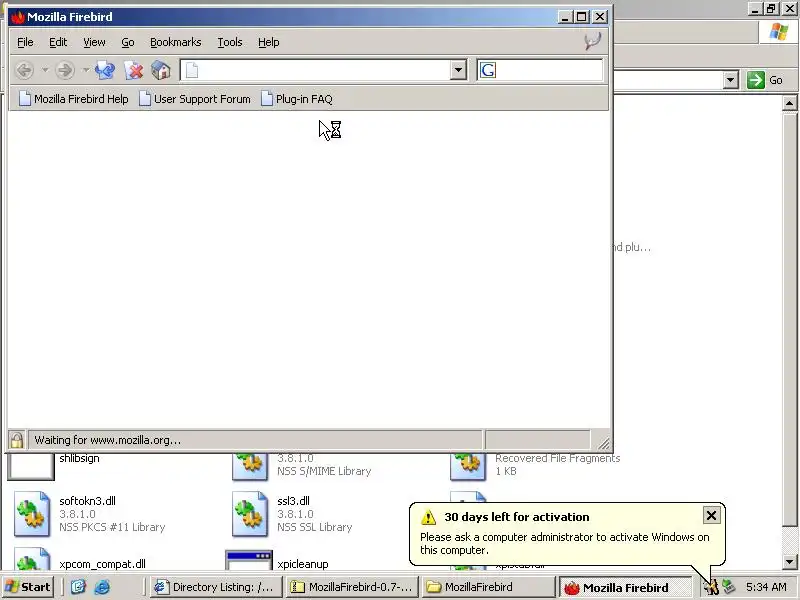Select the Recovered File Fragments file icon
The height and width of the screenshot is (600, 800).
coord(468,466)
